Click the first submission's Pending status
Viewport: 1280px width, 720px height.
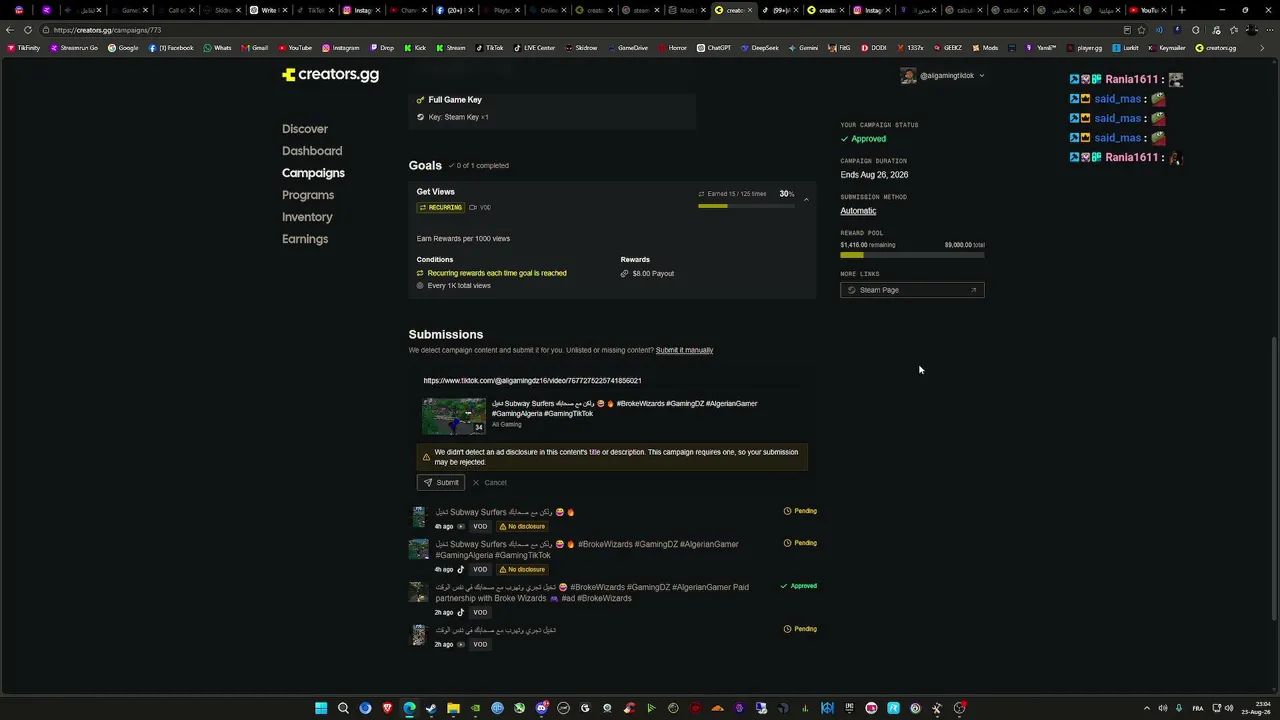800,511
